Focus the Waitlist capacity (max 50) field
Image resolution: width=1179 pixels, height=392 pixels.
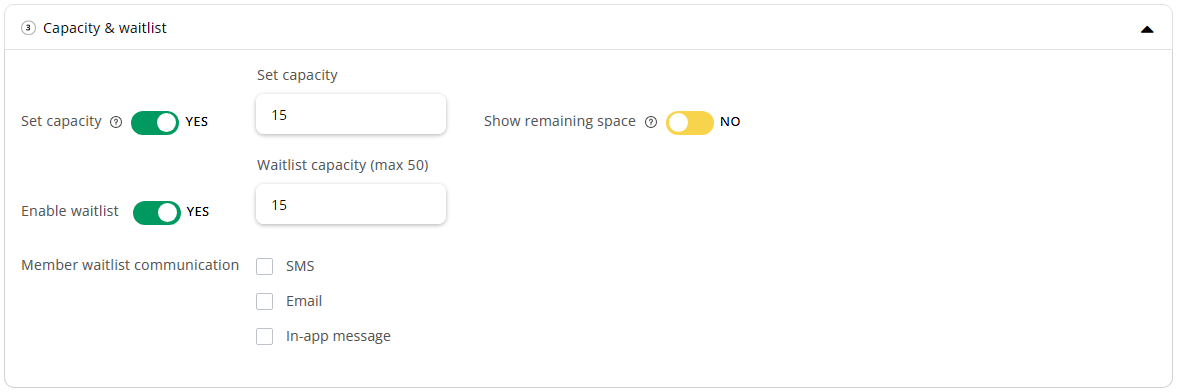coord(351,204)
